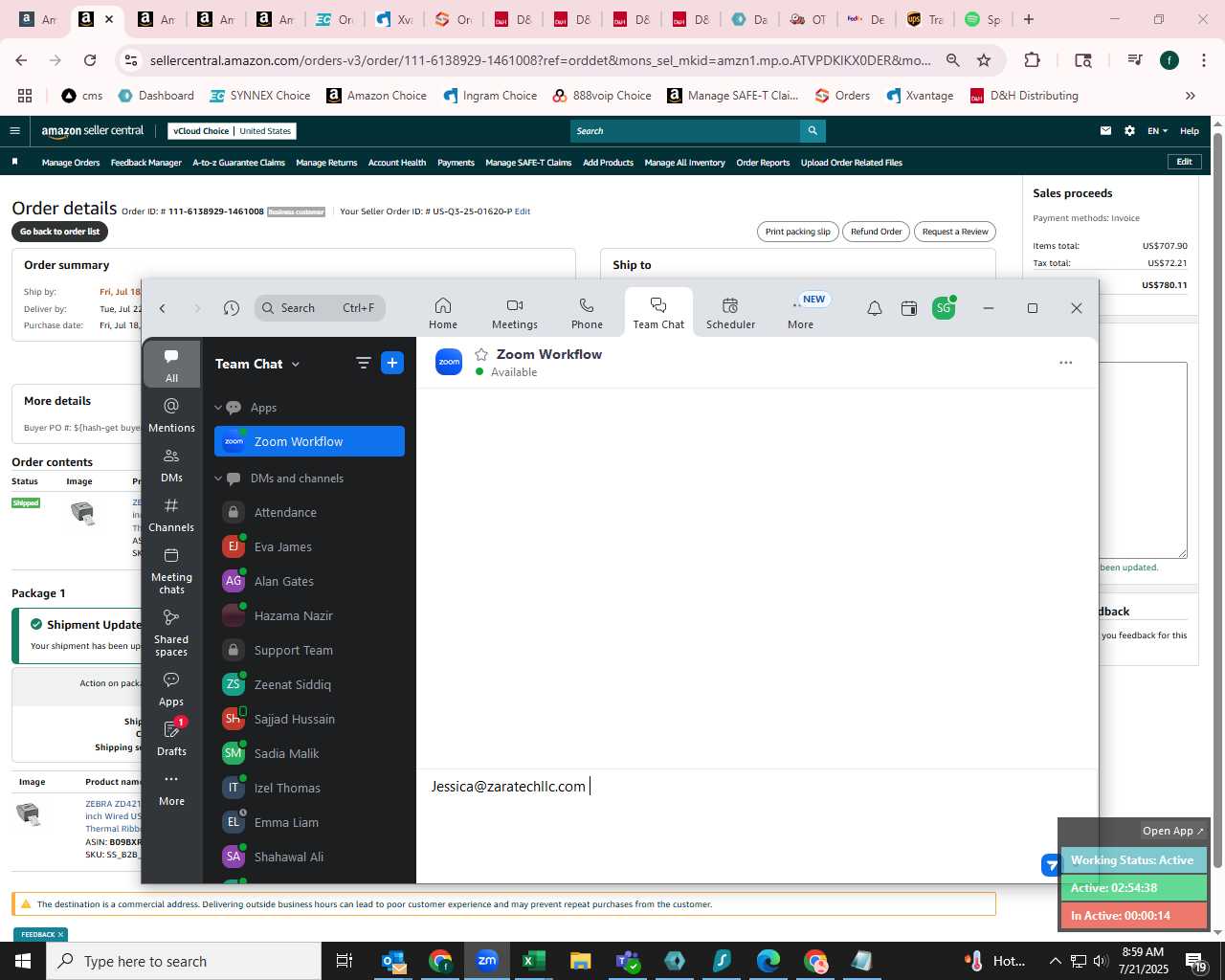Click the Zoom Search box

click(320, 308)
